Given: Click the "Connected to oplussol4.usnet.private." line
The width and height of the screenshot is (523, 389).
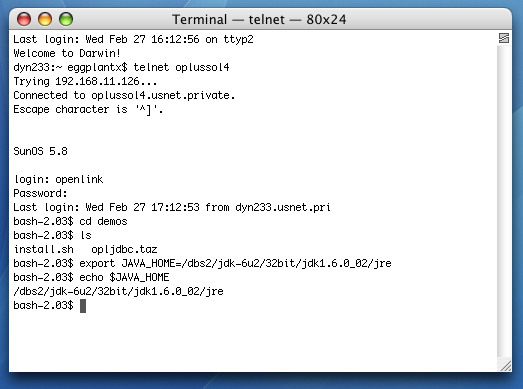Looking at the screenshot, I should point(124,95).
